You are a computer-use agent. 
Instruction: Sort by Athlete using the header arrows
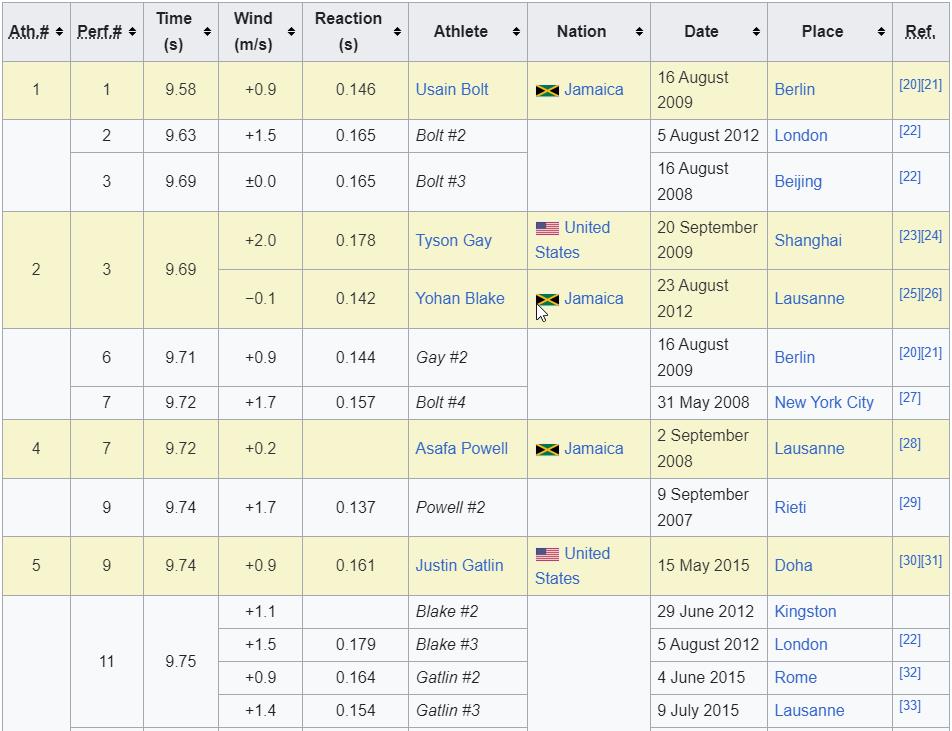pyautogui.click(x=516, y=32)
